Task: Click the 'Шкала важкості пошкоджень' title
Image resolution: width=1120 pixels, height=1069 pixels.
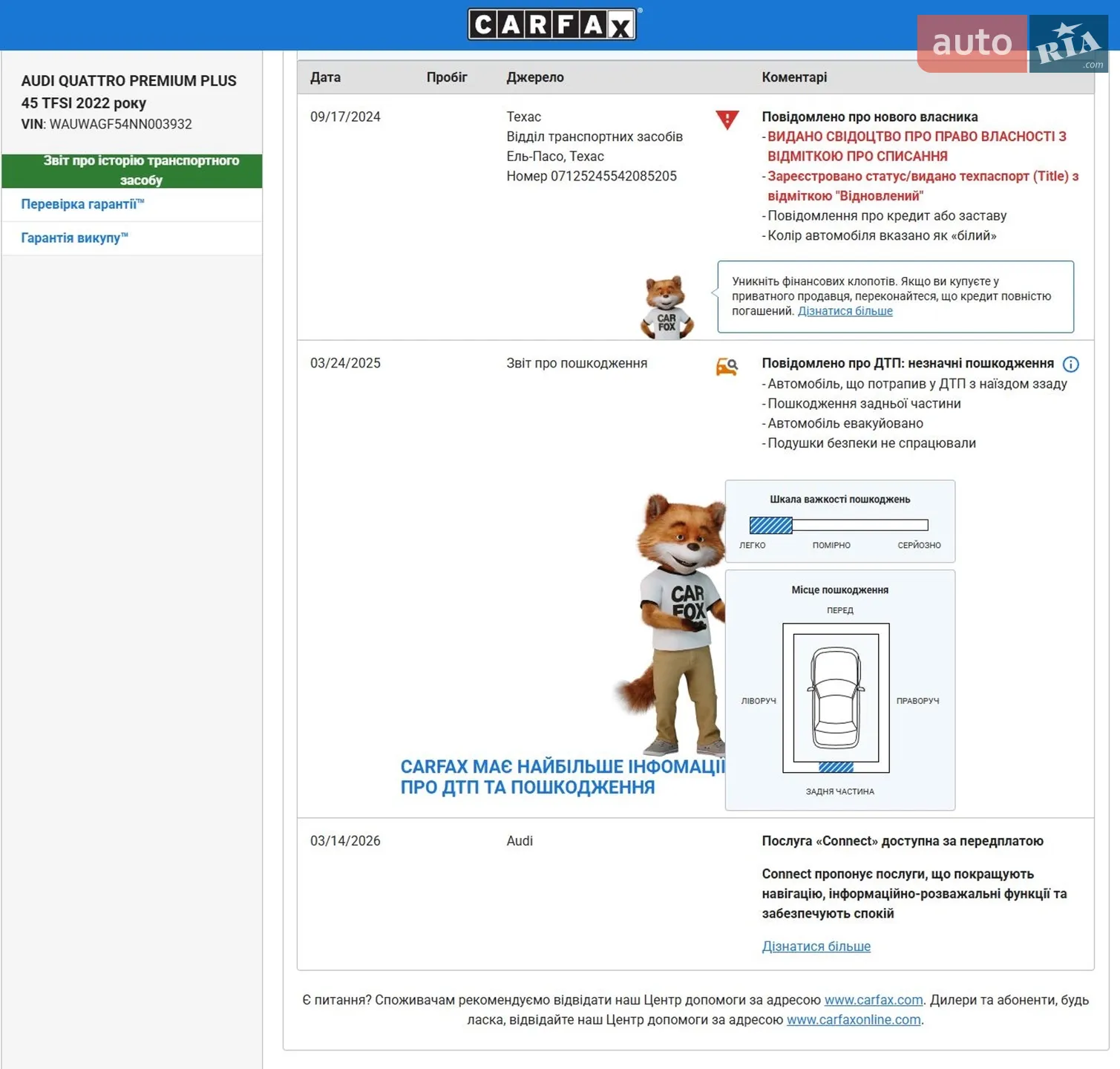Action: (x=840, y=500)
